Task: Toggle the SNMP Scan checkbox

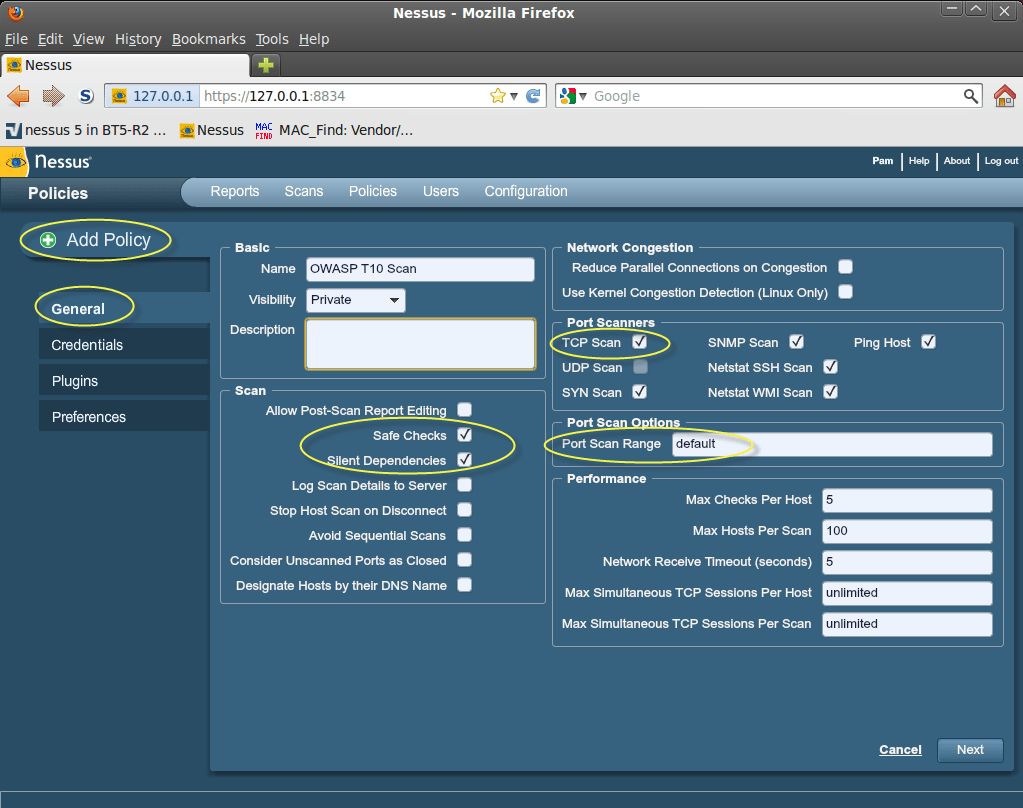Action: pyautogui.click(x=796, y=341)
